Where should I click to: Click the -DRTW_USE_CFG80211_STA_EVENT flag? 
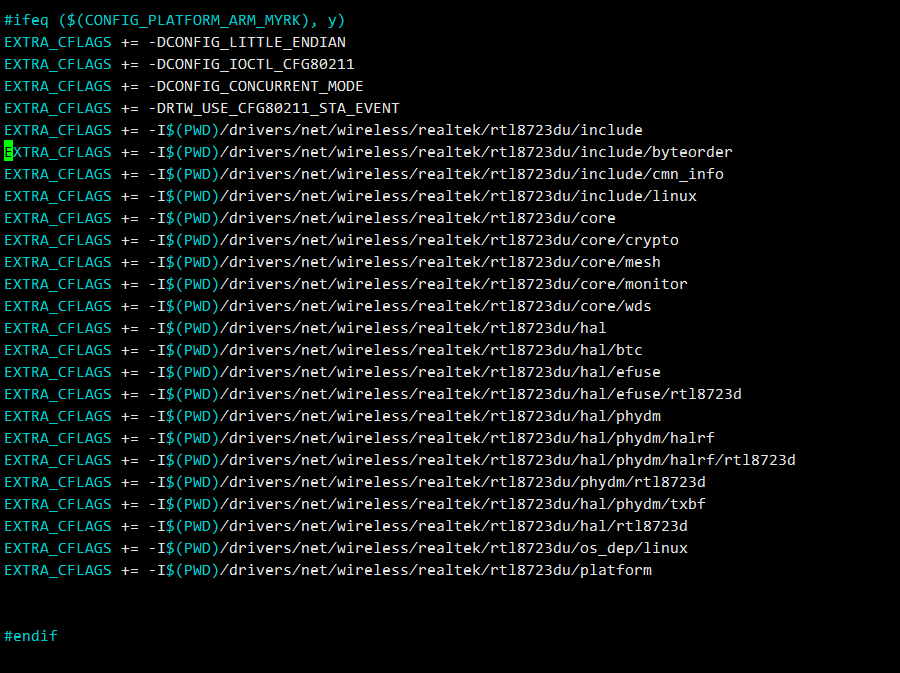pos(274,108)
